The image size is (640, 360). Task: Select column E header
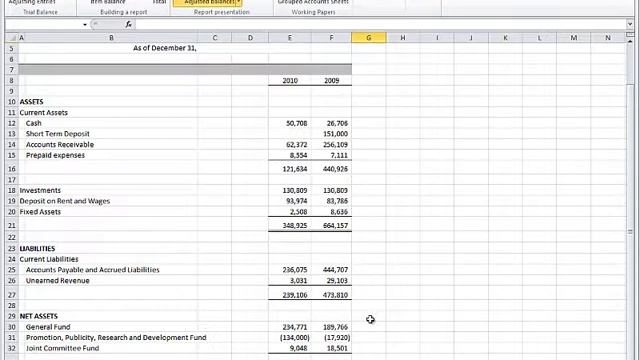(290, 38)
